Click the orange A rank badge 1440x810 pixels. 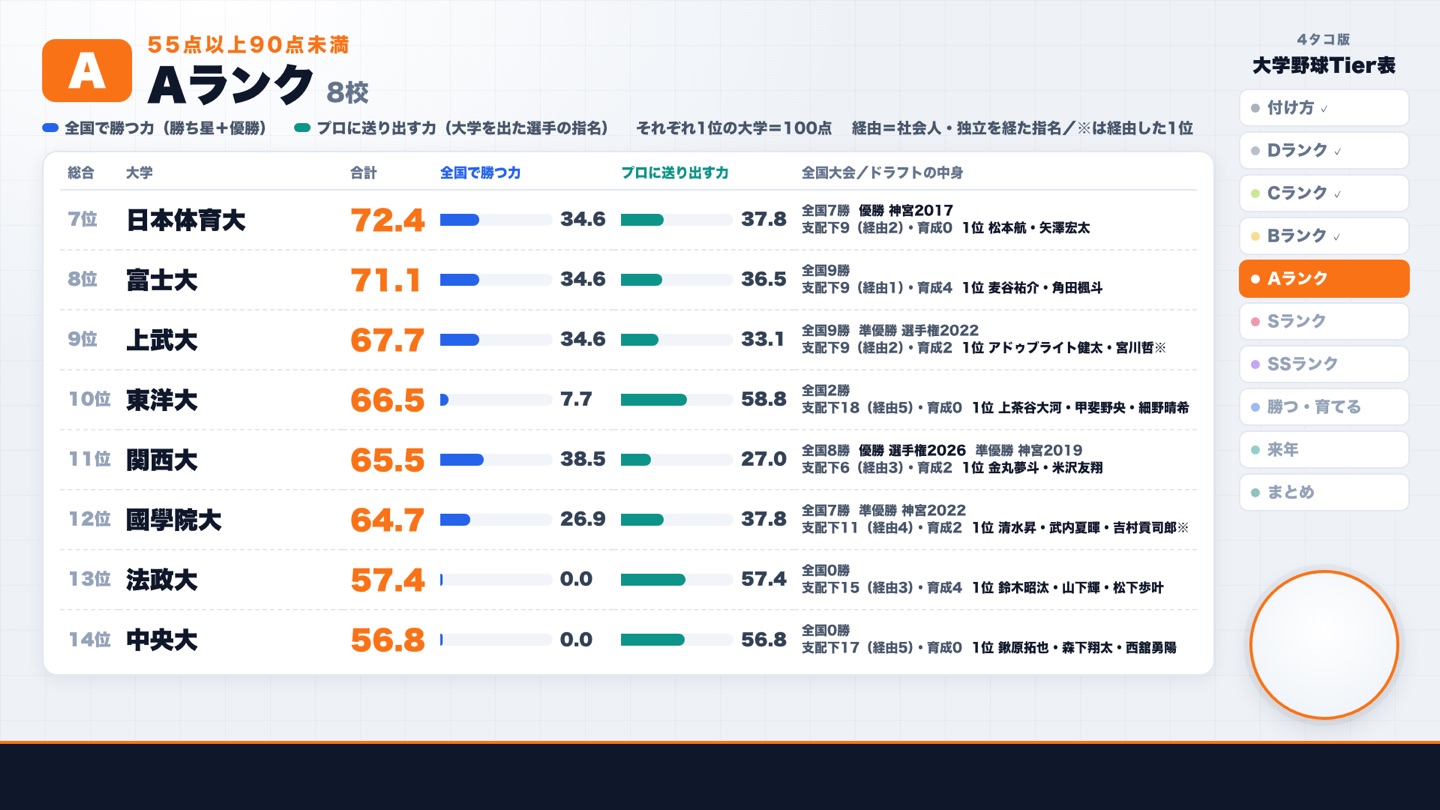(87, 71)
